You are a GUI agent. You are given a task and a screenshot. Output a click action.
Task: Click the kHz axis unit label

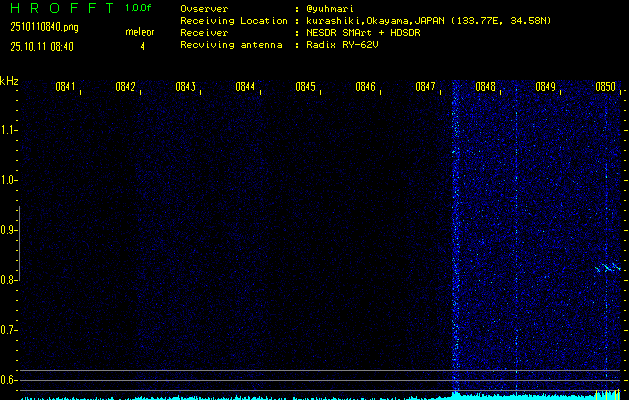[9, 81]
